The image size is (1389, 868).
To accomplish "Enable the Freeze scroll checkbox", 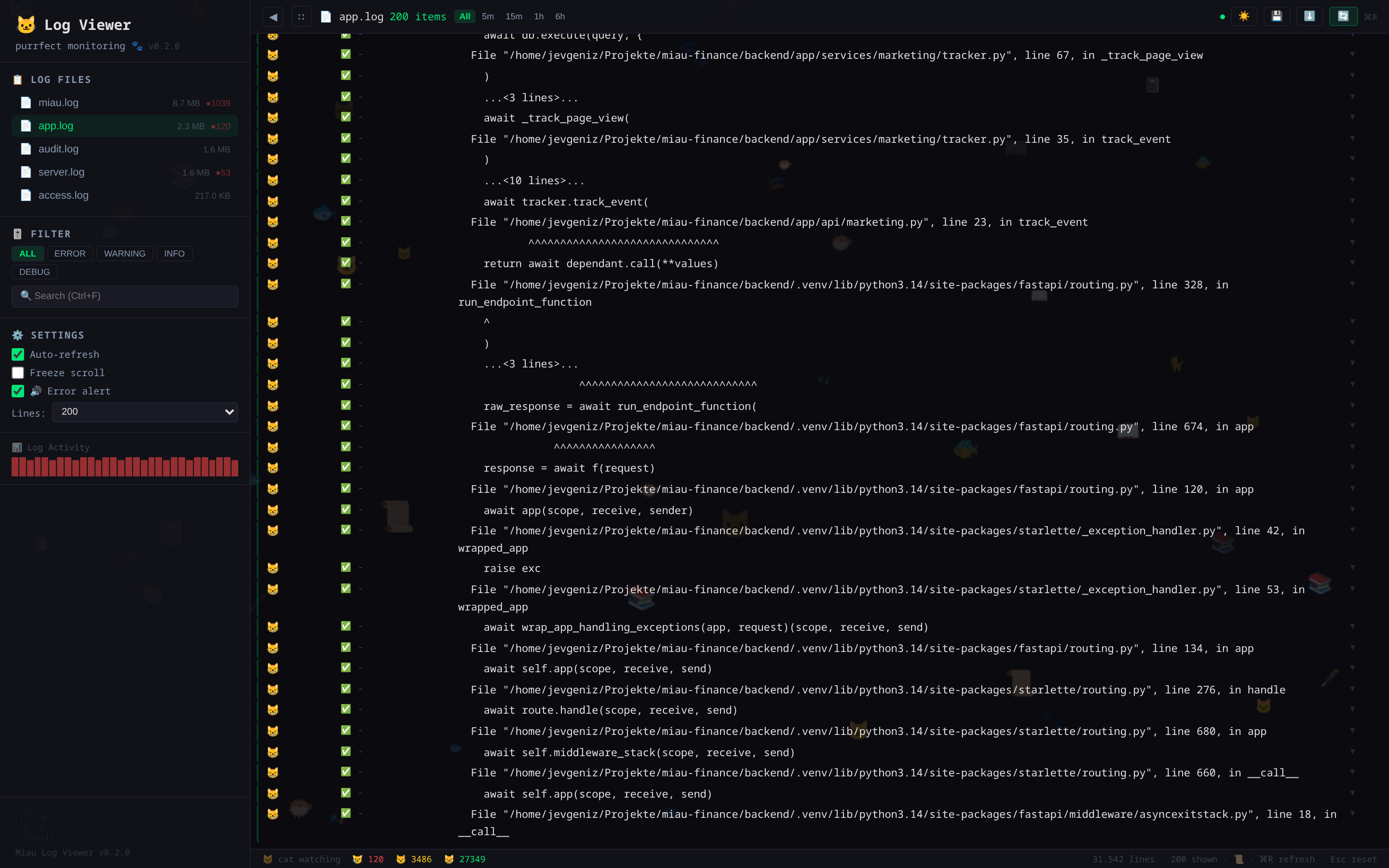I will 18,373.
